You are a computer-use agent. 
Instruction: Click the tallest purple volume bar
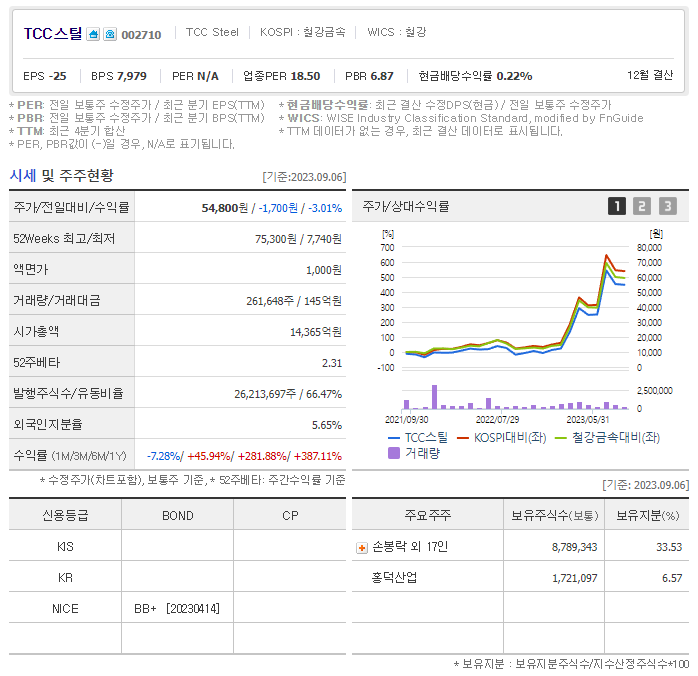434,397
